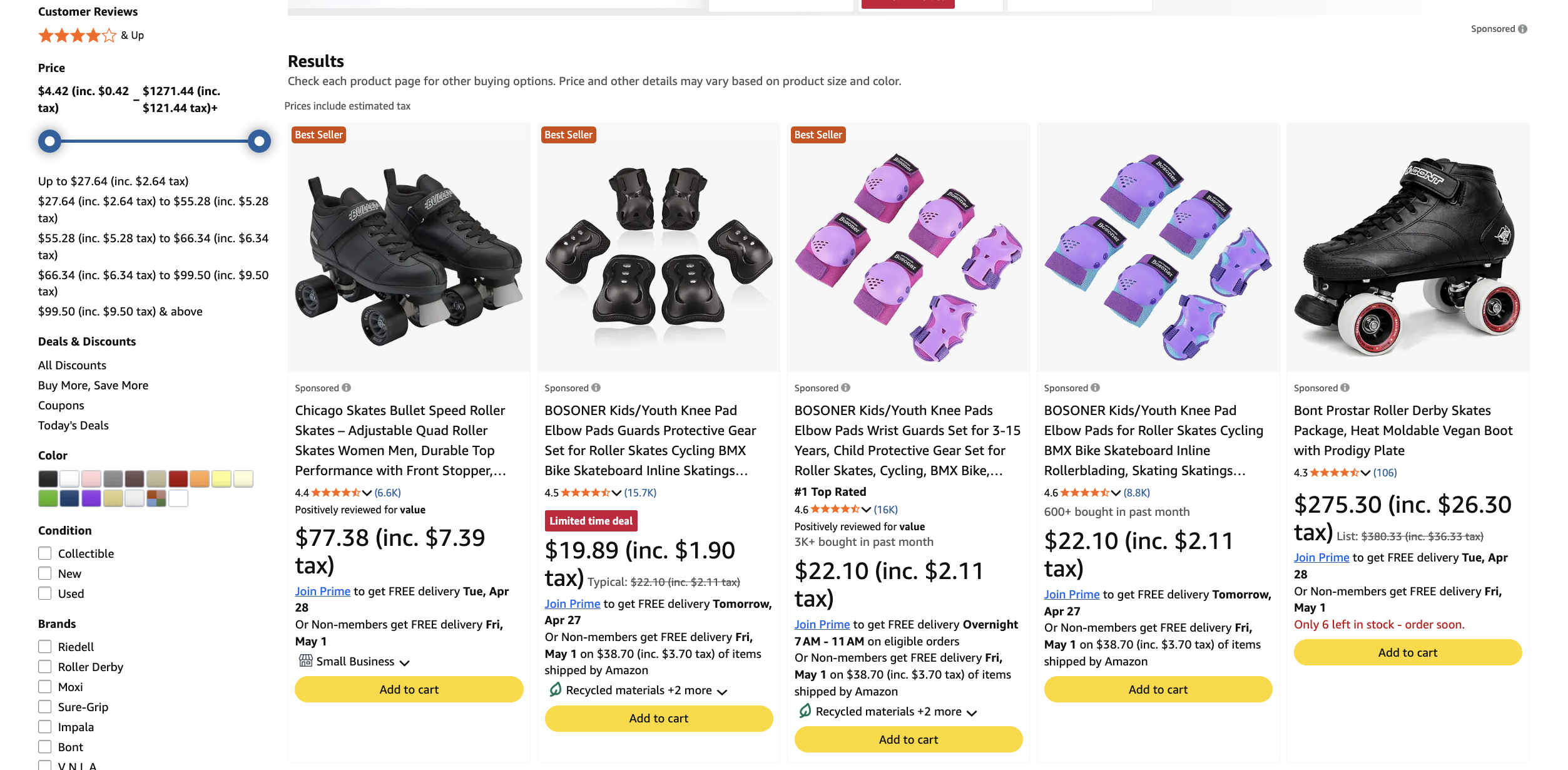Enable the Bont brand filter
Image resolution: width=1568 pixels, height=770 pixels.
pos(44,746)
